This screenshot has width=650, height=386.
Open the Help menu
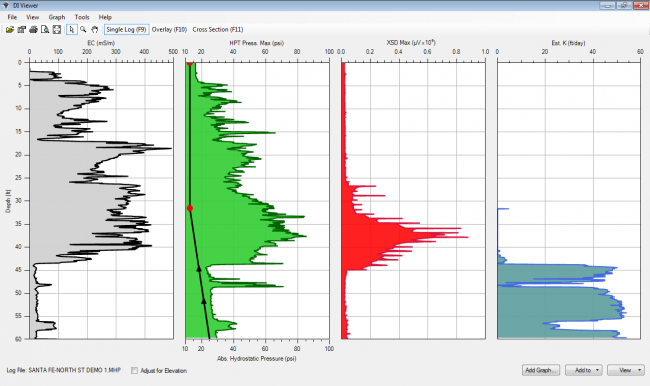click(105, 17)
